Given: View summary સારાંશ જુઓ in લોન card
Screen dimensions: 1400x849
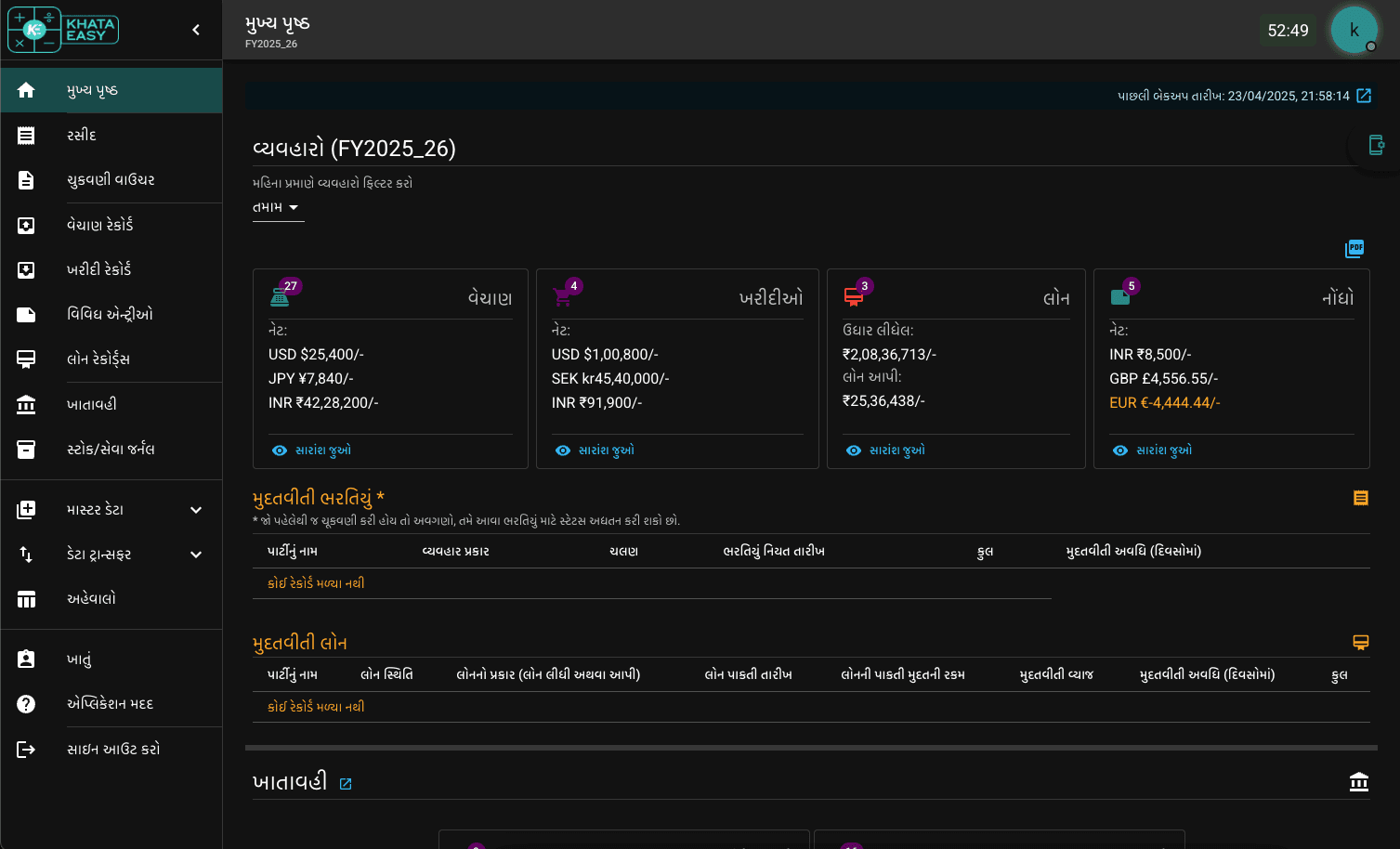Looking at the screenshot, I should point(886,451).
